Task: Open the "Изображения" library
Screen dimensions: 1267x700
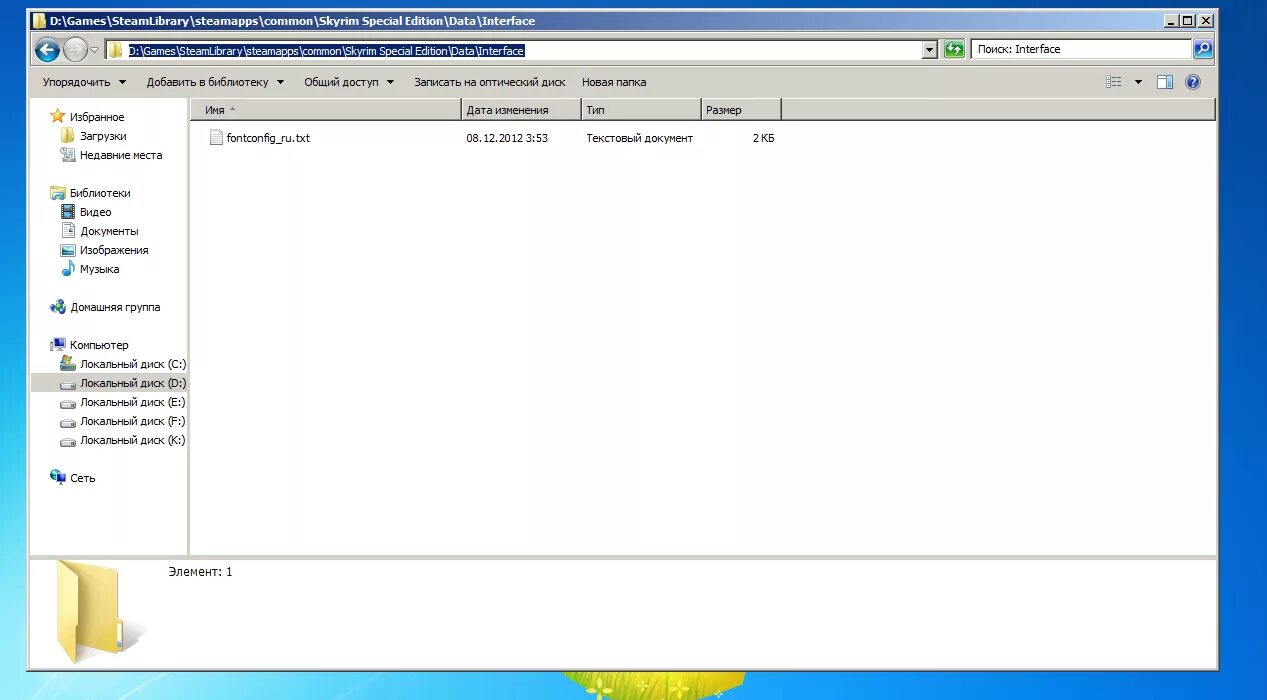Action: [114, 250]
